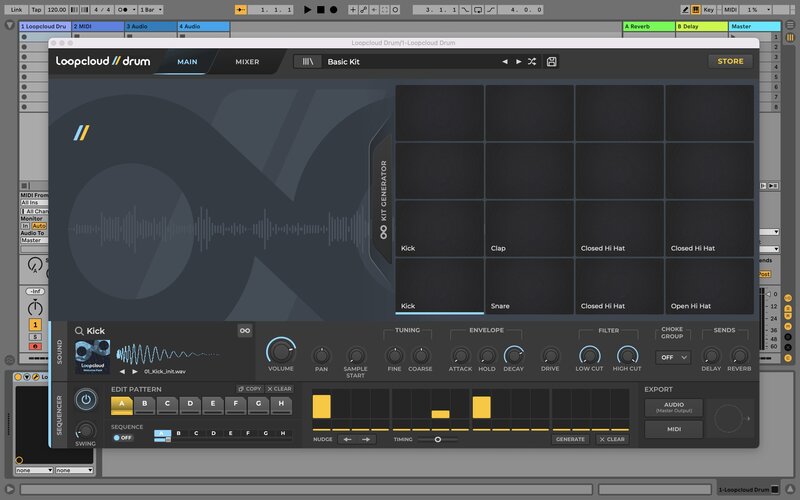Click the Ableton Stop button

pyautogui.click(x=320, y=9)
